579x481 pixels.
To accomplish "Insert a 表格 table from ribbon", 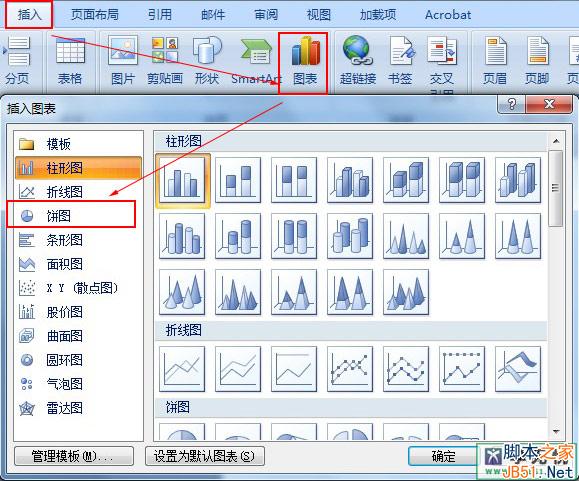I will tap(70, 61).
